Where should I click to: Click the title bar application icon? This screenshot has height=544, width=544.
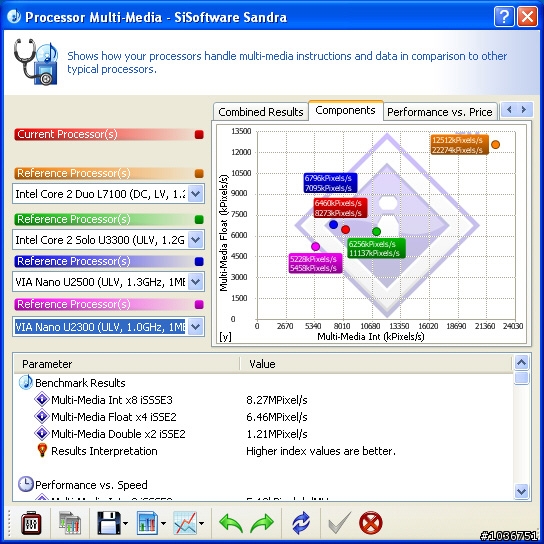[14, 16]
